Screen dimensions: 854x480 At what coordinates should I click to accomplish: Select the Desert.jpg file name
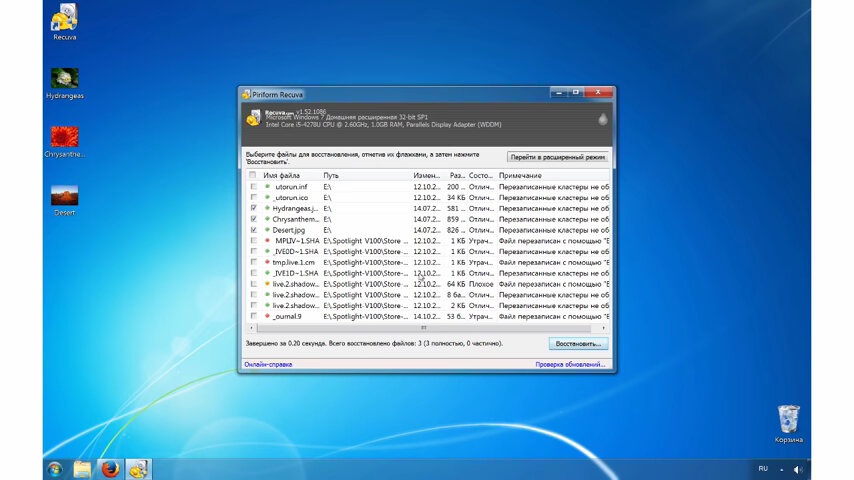tap(289, 230)
